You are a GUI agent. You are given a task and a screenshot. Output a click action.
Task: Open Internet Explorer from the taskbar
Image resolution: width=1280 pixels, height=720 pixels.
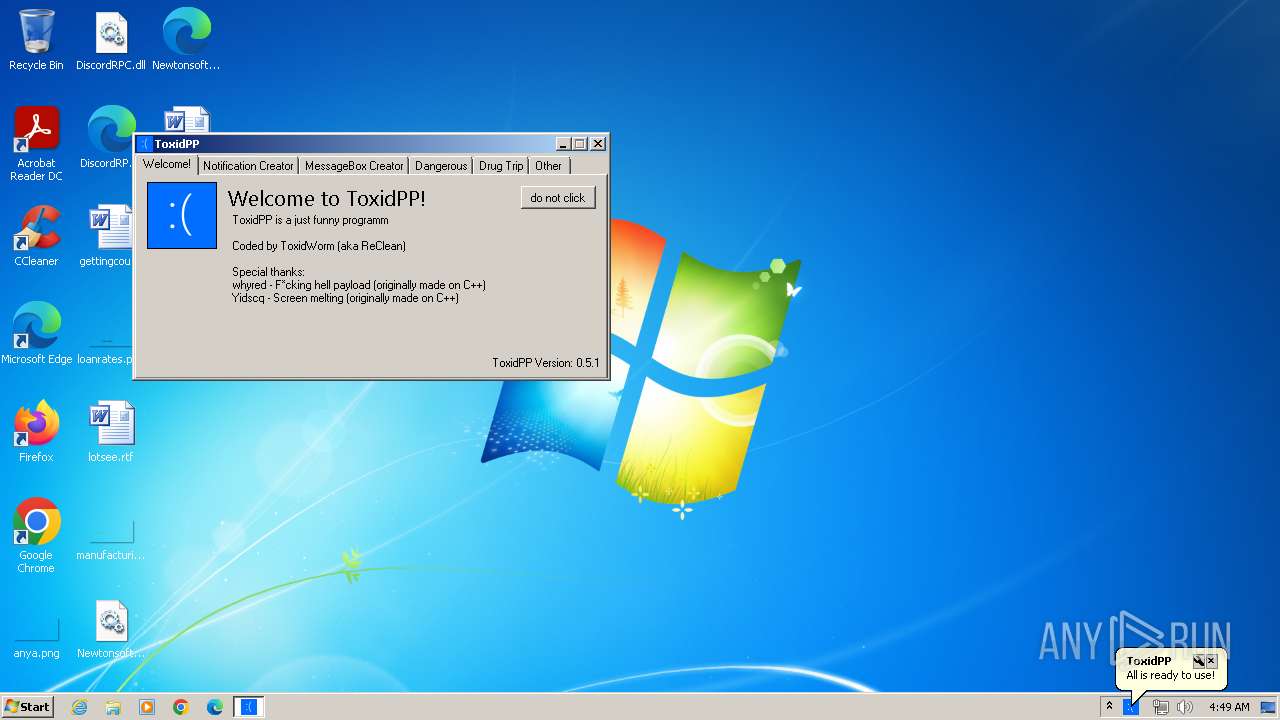click(79, 707)
